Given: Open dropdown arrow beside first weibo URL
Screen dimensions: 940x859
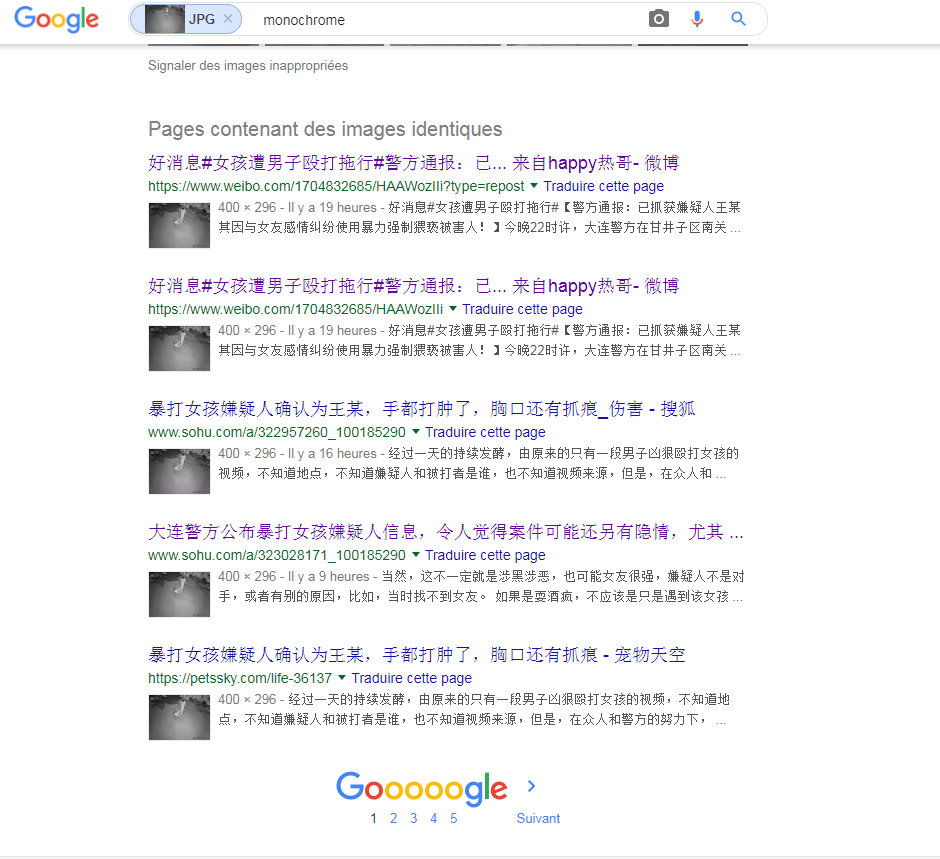Looking at the screenshot, I should 534,186.
